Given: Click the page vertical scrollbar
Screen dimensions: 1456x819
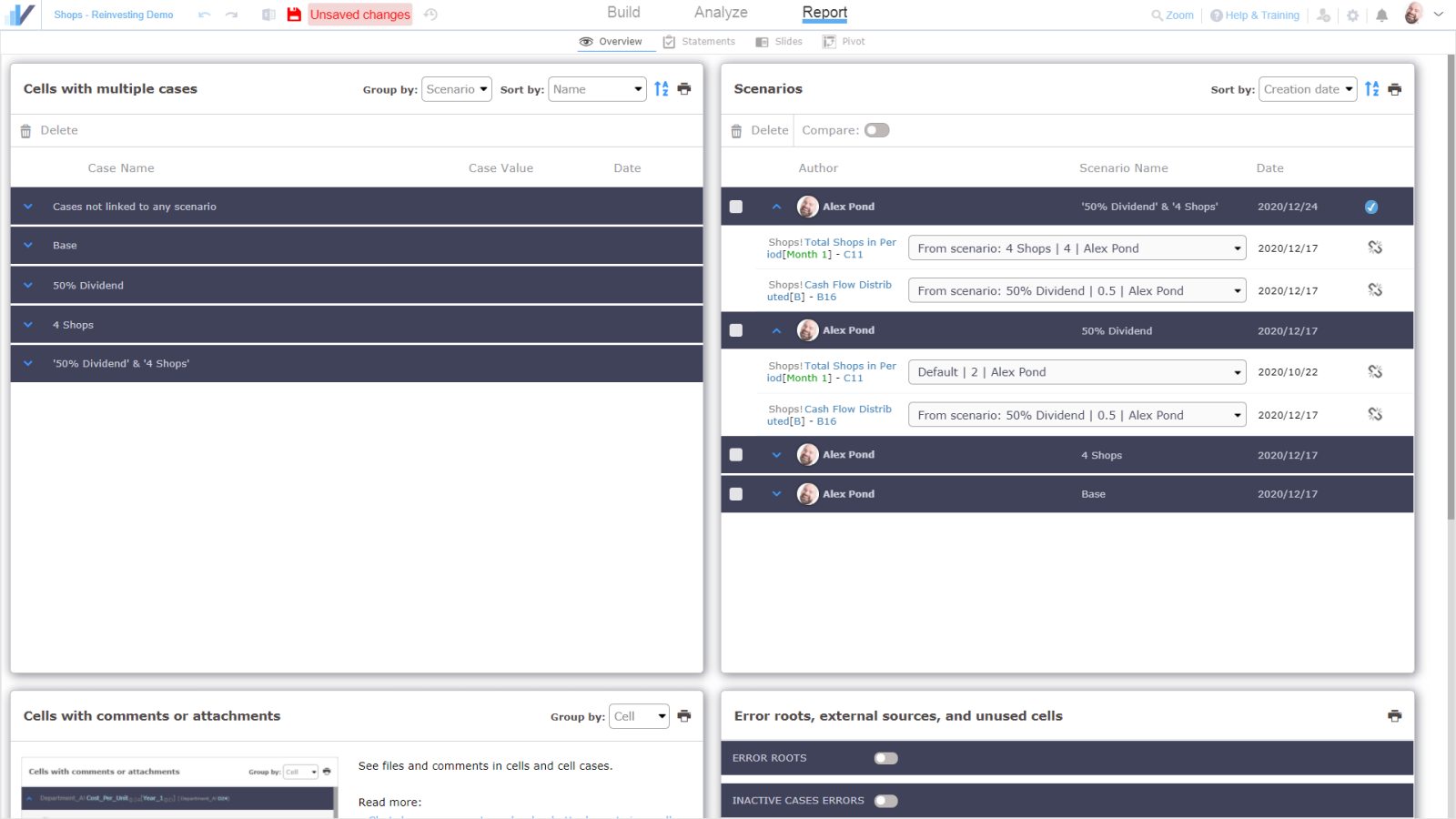Looking at the screenshot, I should coord(1451,287).
